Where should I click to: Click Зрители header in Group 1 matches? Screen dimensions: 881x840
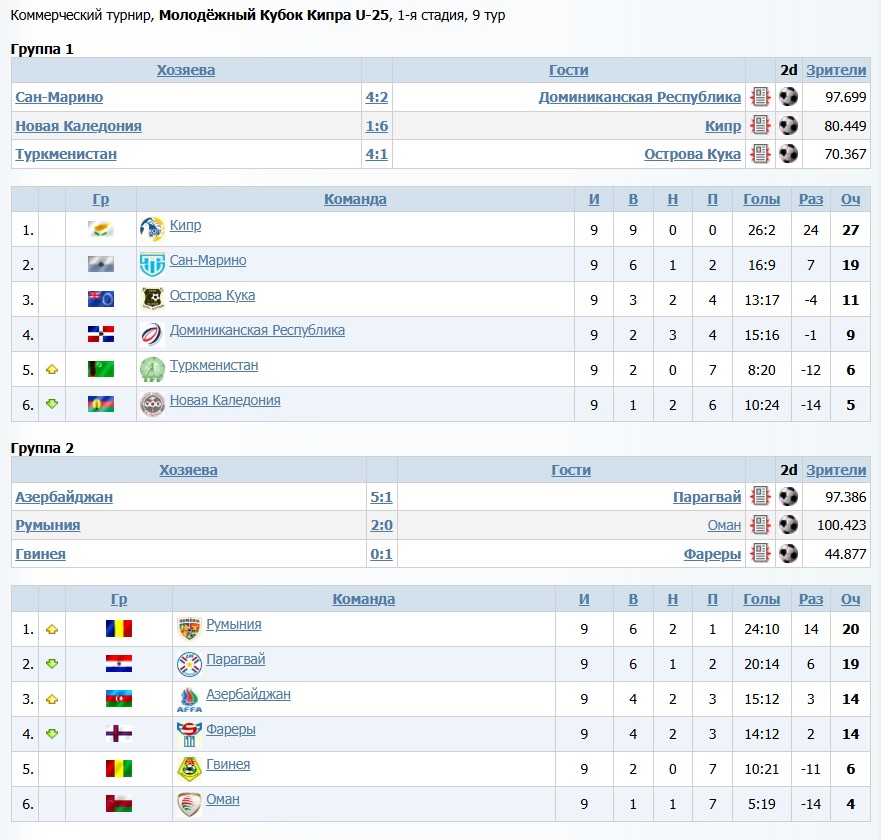click(836, 70)
